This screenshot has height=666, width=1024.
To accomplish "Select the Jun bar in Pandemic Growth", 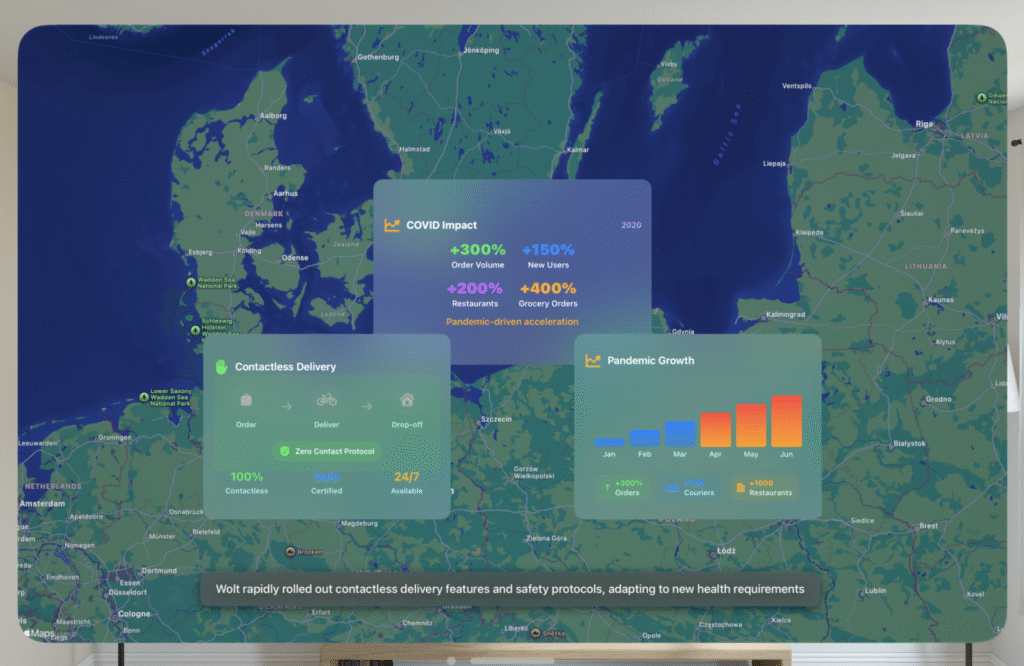I will [x=786, y=421].
